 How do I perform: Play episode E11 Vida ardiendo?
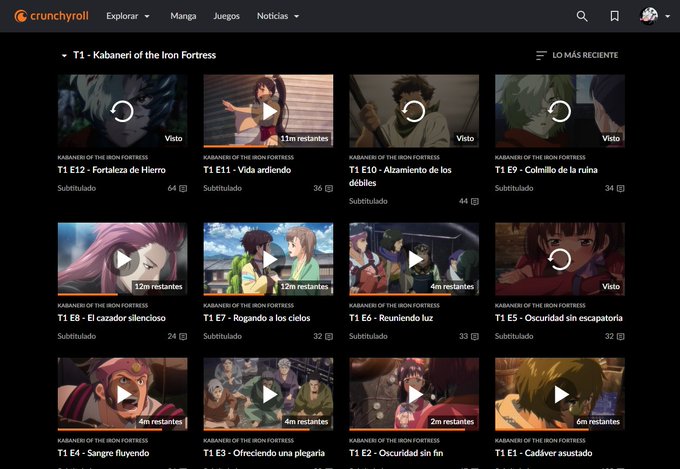(x=268, y=111)
